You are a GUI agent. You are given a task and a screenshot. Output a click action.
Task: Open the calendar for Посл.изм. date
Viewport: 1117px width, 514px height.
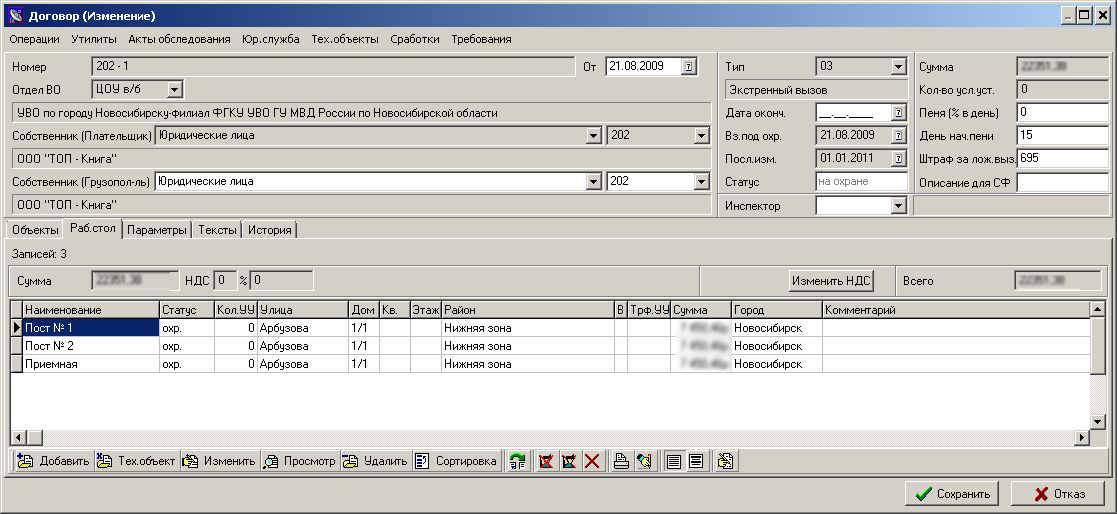pyautogui.click(x=898, y=158)
